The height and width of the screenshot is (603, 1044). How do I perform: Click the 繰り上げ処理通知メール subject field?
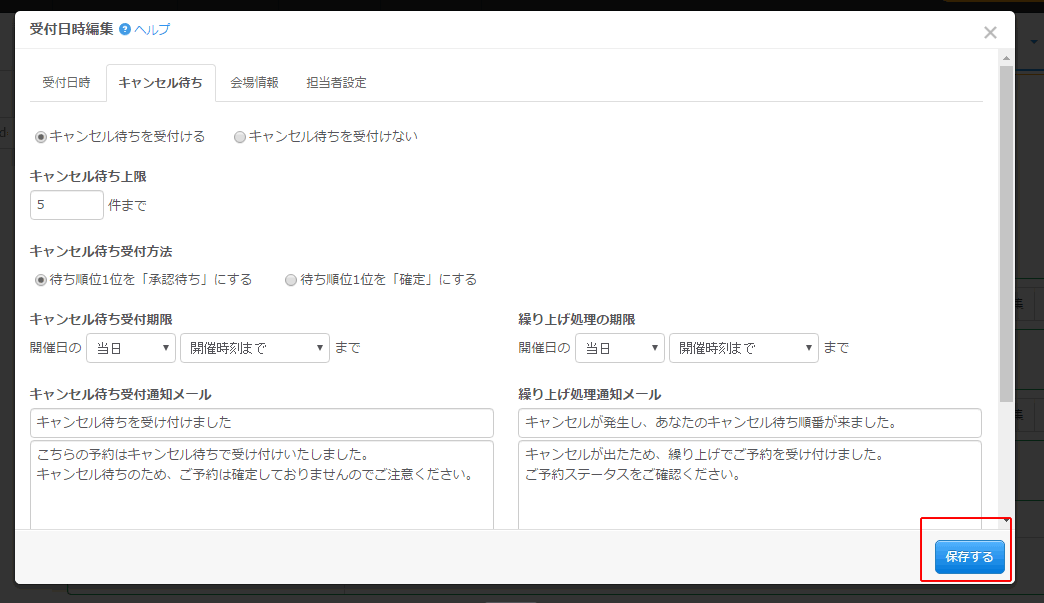(x=749, y=422)
